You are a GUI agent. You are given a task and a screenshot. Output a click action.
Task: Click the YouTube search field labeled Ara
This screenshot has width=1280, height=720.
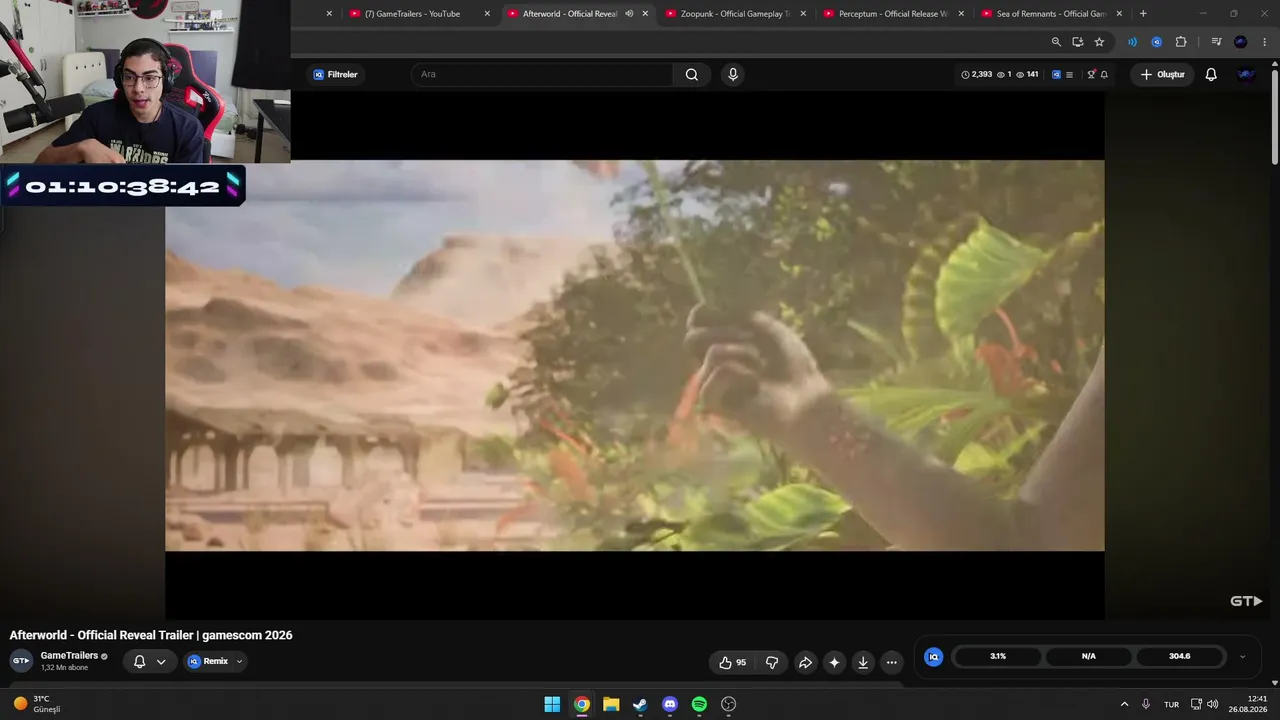click(x=541, y=74)
